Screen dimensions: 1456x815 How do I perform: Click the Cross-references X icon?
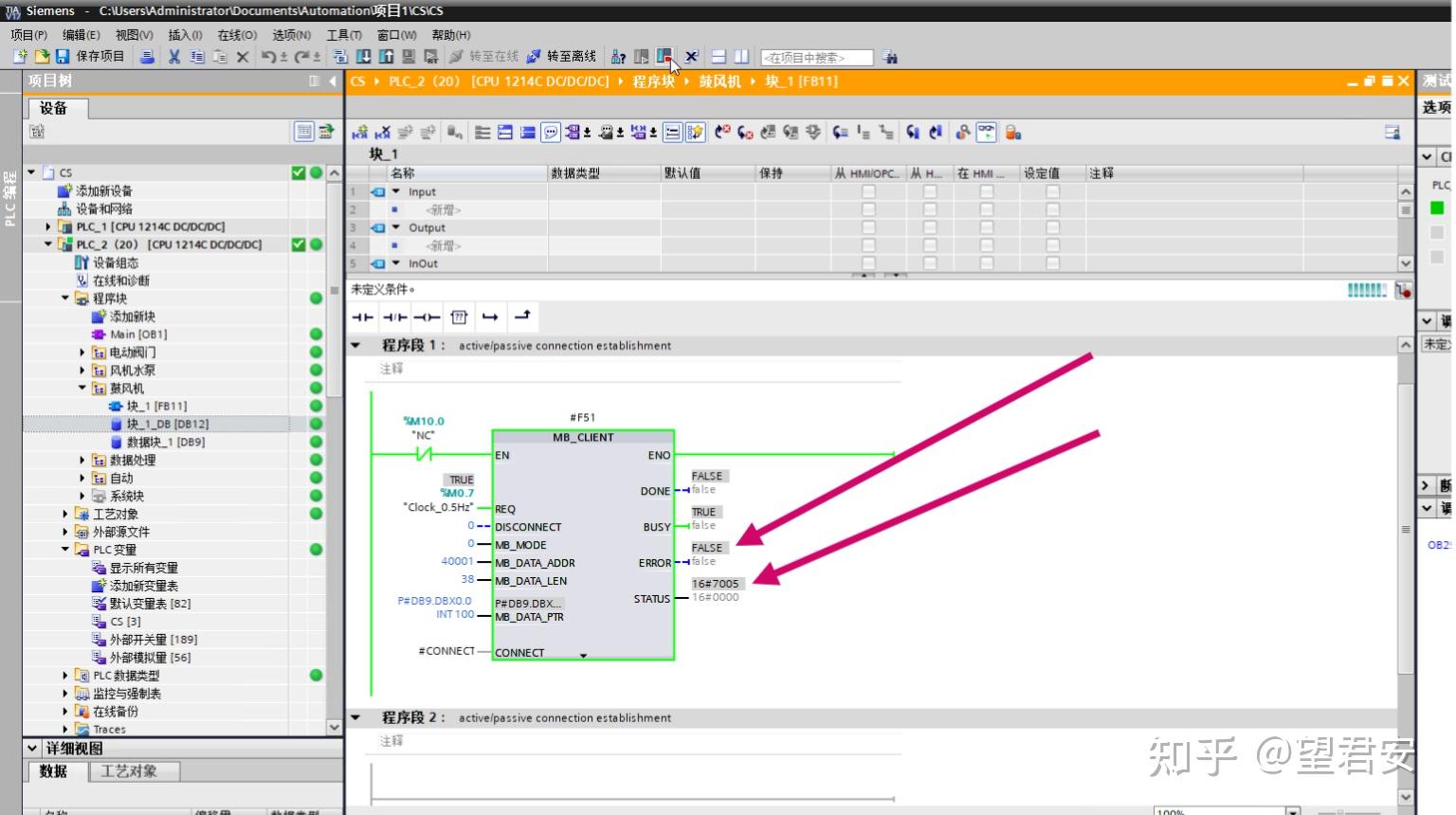pyautogui.click(x=692, y=57)
